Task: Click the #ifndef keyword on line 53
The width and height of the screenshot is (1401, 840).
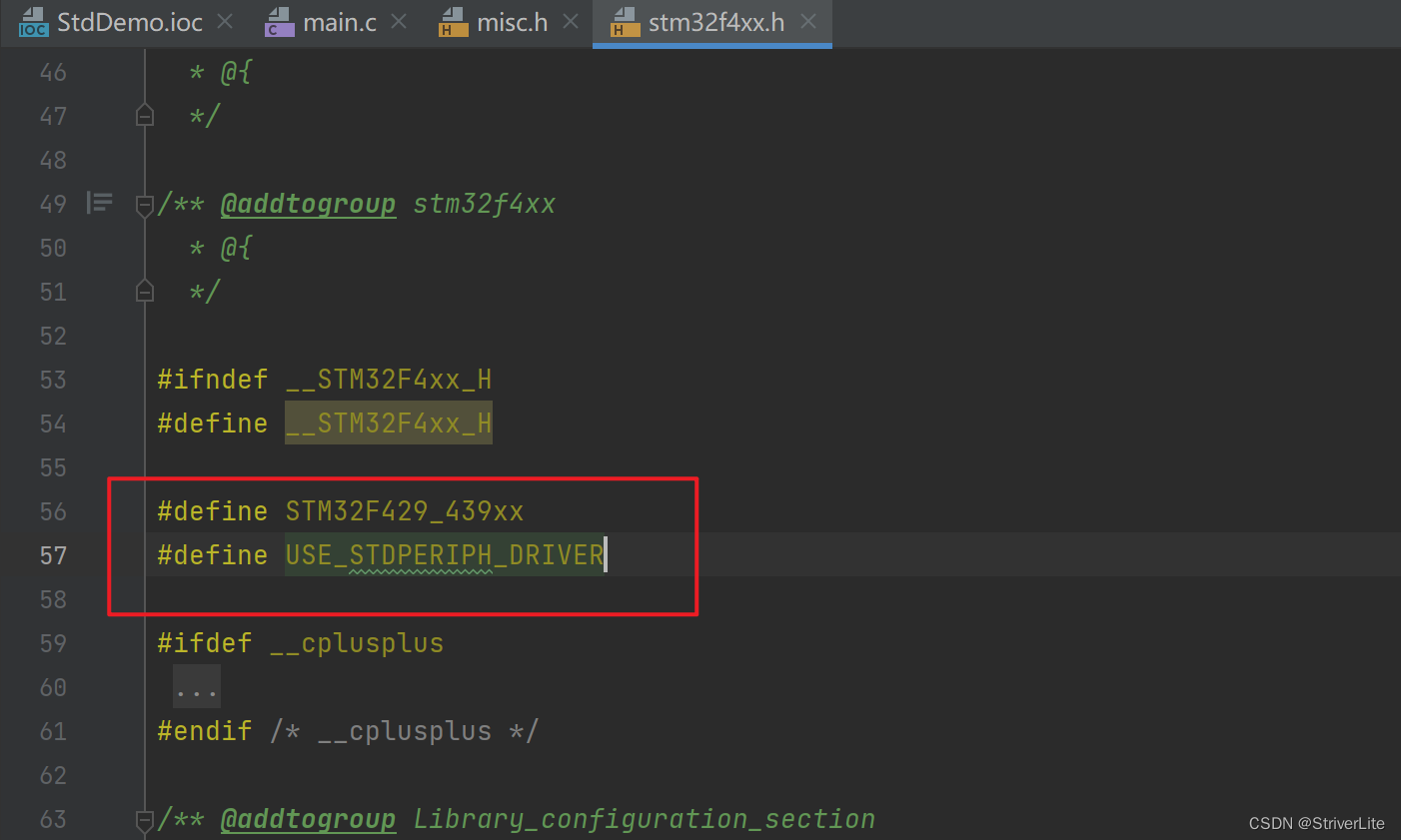Action: pyautogui.click(x=213, y=380)
